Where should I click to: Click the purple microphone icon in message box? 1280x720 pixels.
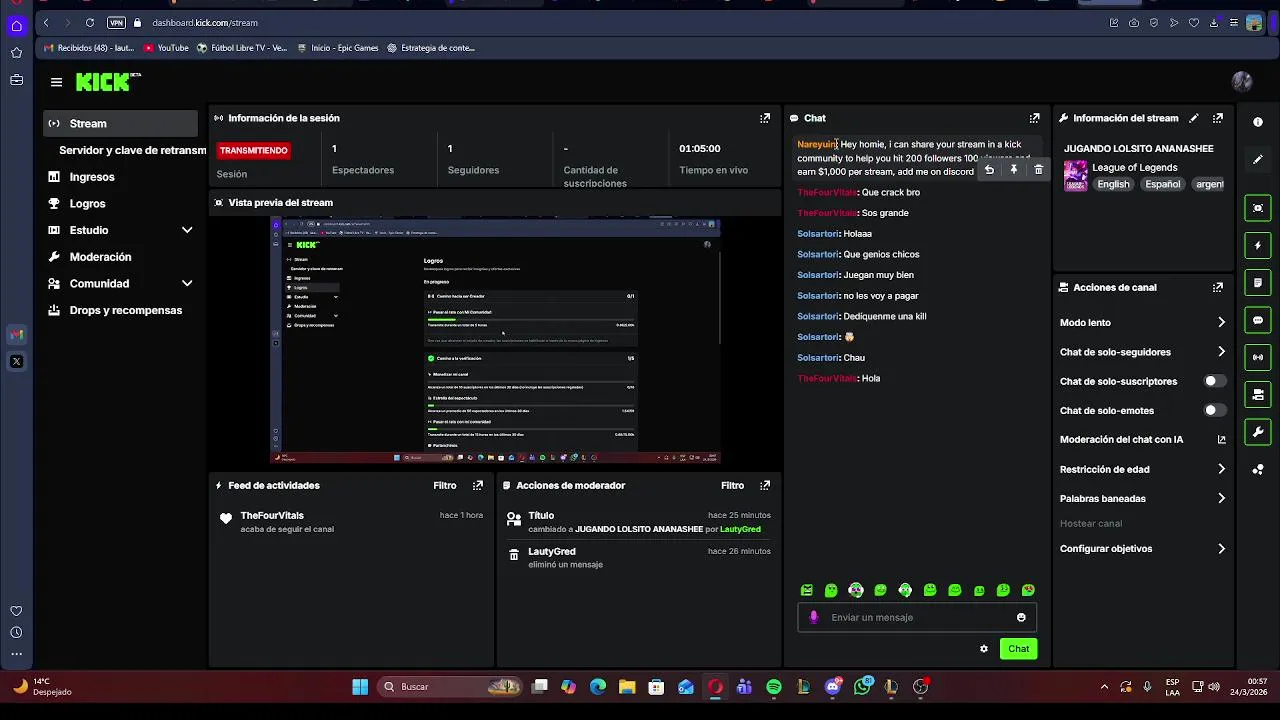click(x=814, y=617)
